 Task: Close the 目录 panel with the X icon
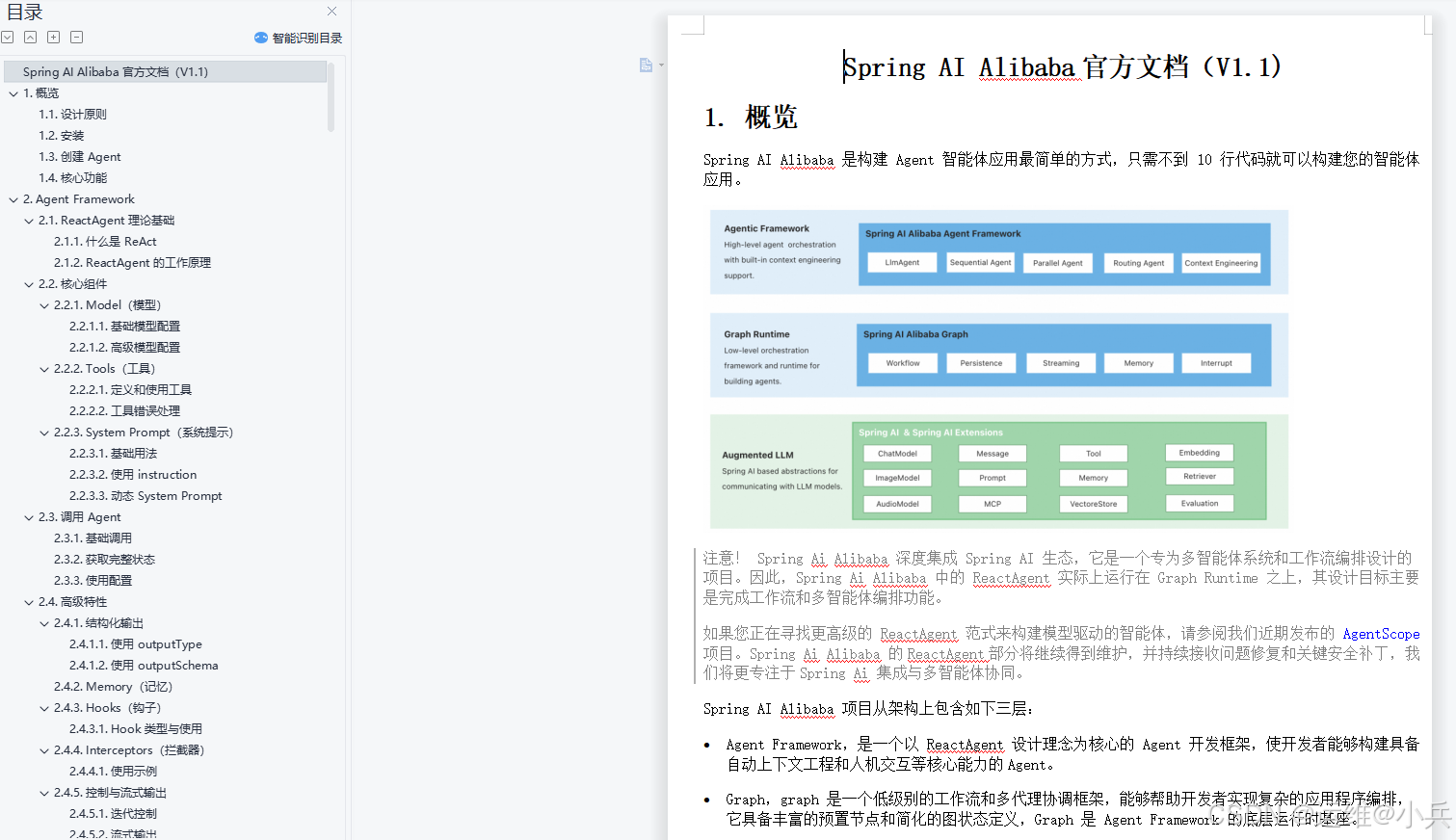tap(331, 12)
